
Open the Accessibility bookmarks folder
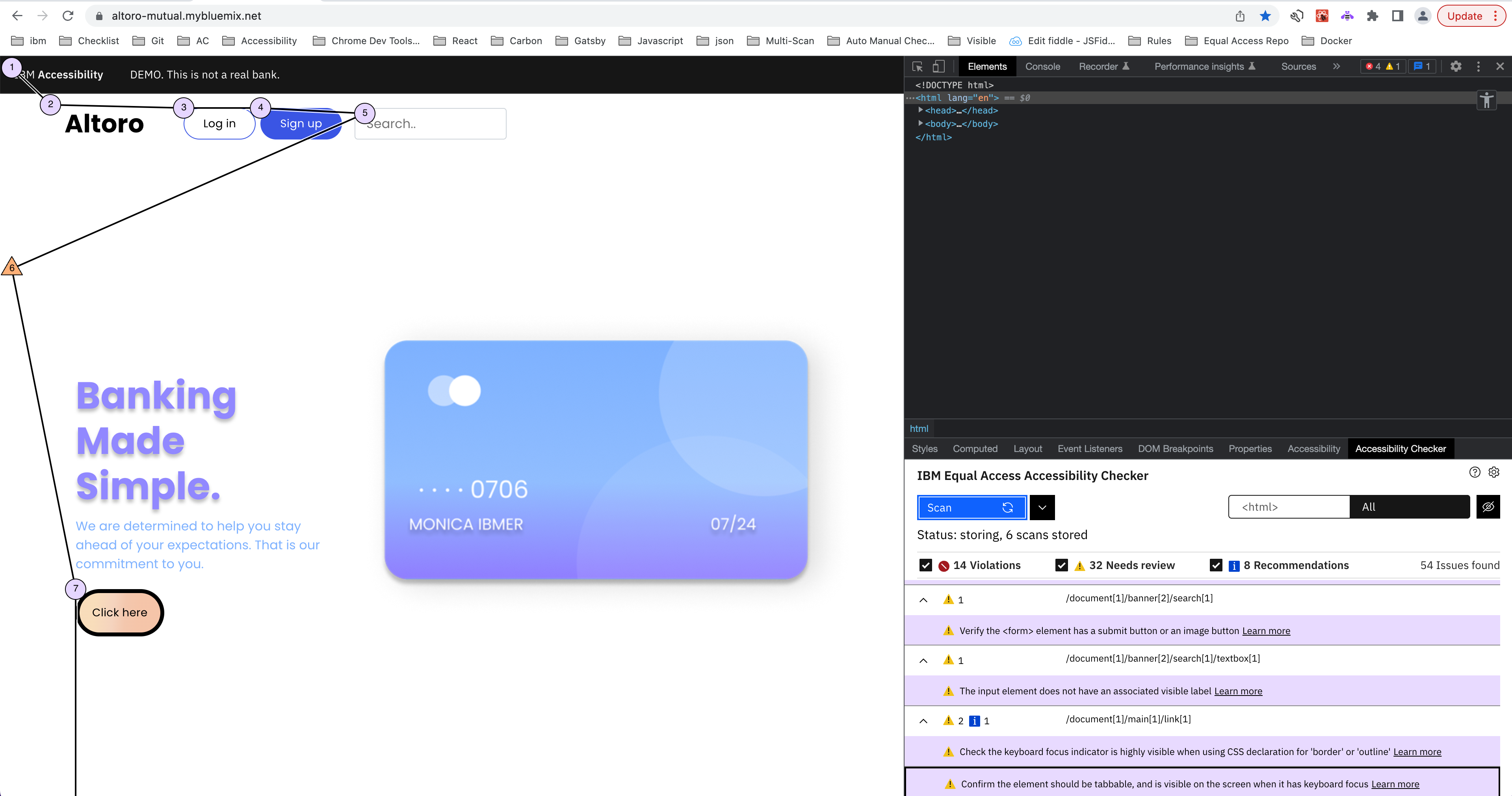click(x=260, y=41)
